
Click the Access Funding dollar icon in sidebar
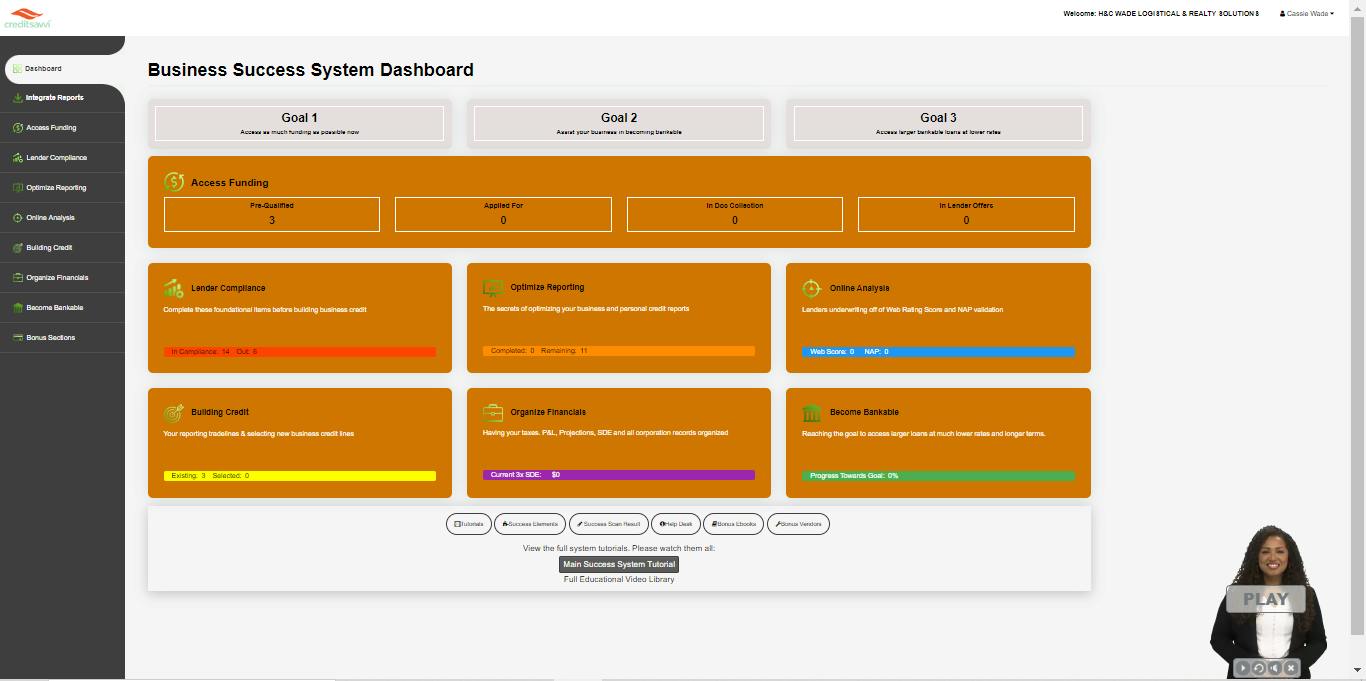point(18,128)
